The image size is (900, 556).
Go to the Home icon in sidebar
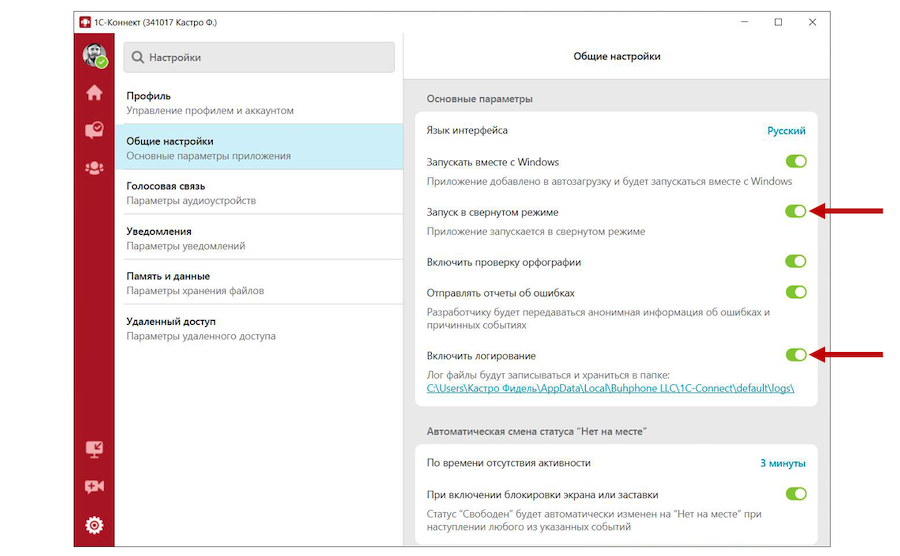pos(94,93)
